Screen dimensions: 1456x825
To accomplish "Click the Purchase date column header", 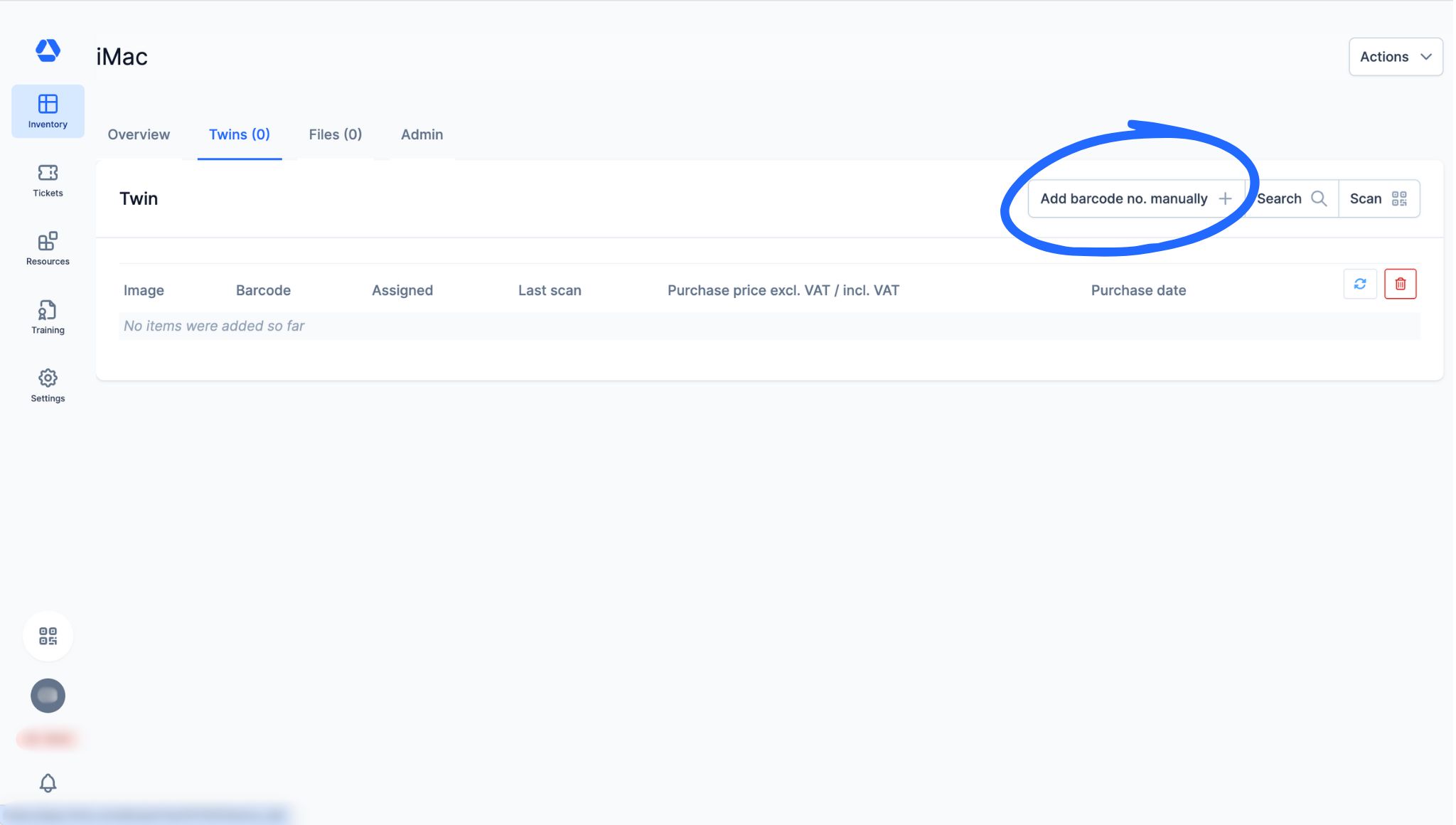I will coord(1138,290).
